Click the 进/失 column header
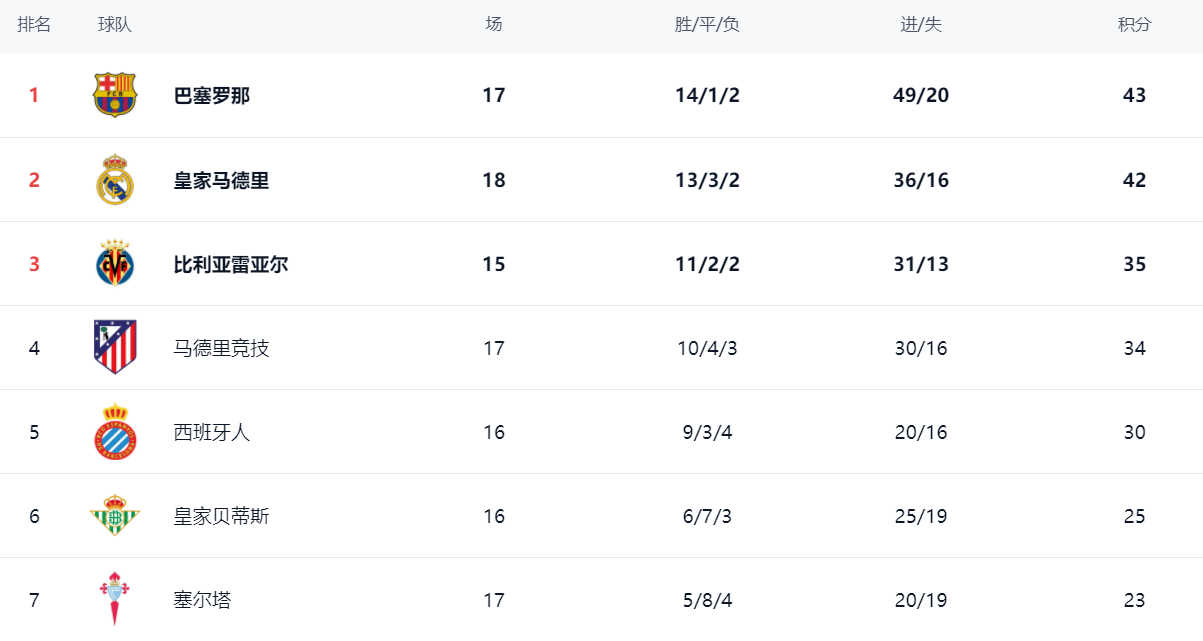This screenshot has height=641, width=1203. coord(921,25)
